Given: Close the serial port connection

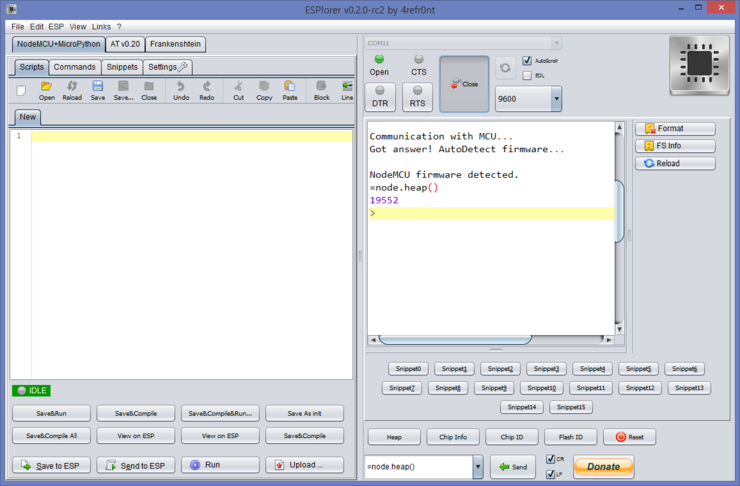Looking at the screenshot, I should 464,84.
